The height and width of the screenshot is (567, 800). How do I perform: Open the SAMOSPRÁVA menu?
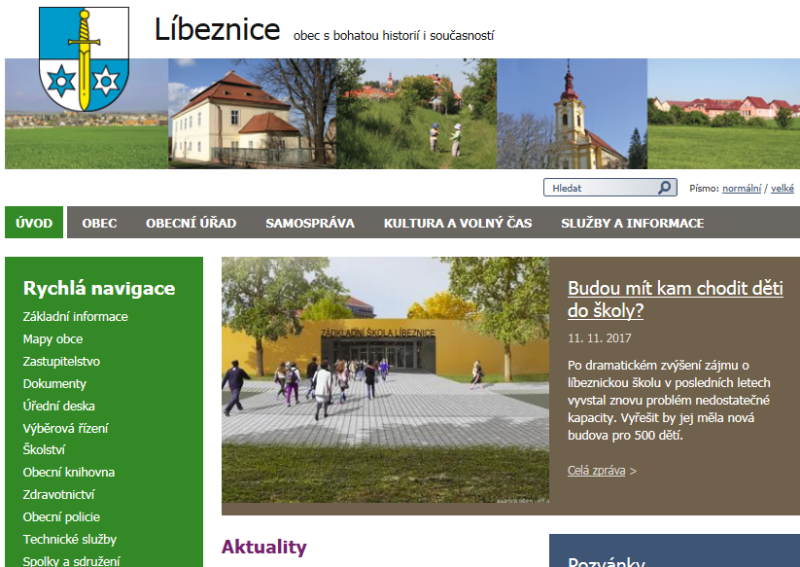click(310, 223)
